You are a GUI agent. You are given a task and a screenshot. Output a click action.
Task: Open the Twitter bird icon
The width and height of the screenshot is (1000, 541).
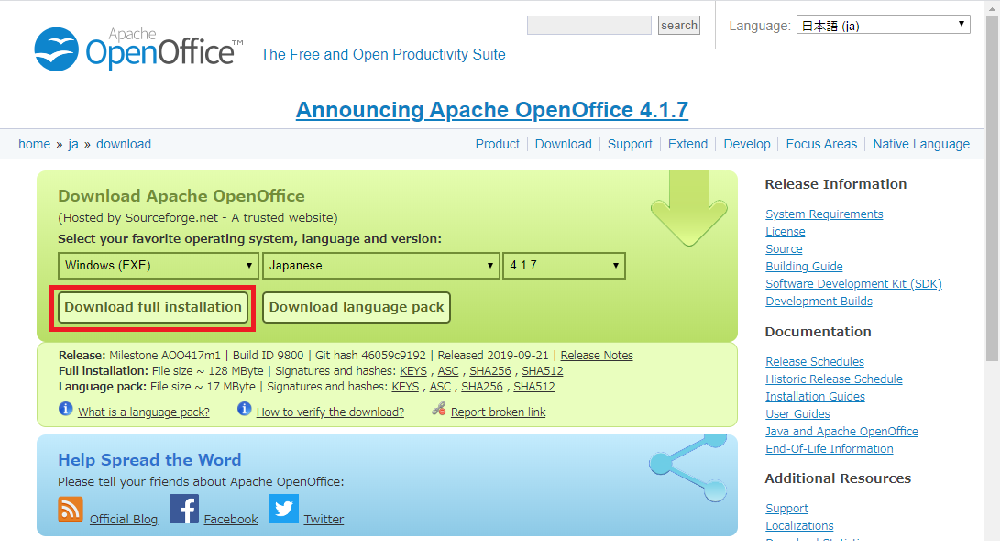[284, 508]
